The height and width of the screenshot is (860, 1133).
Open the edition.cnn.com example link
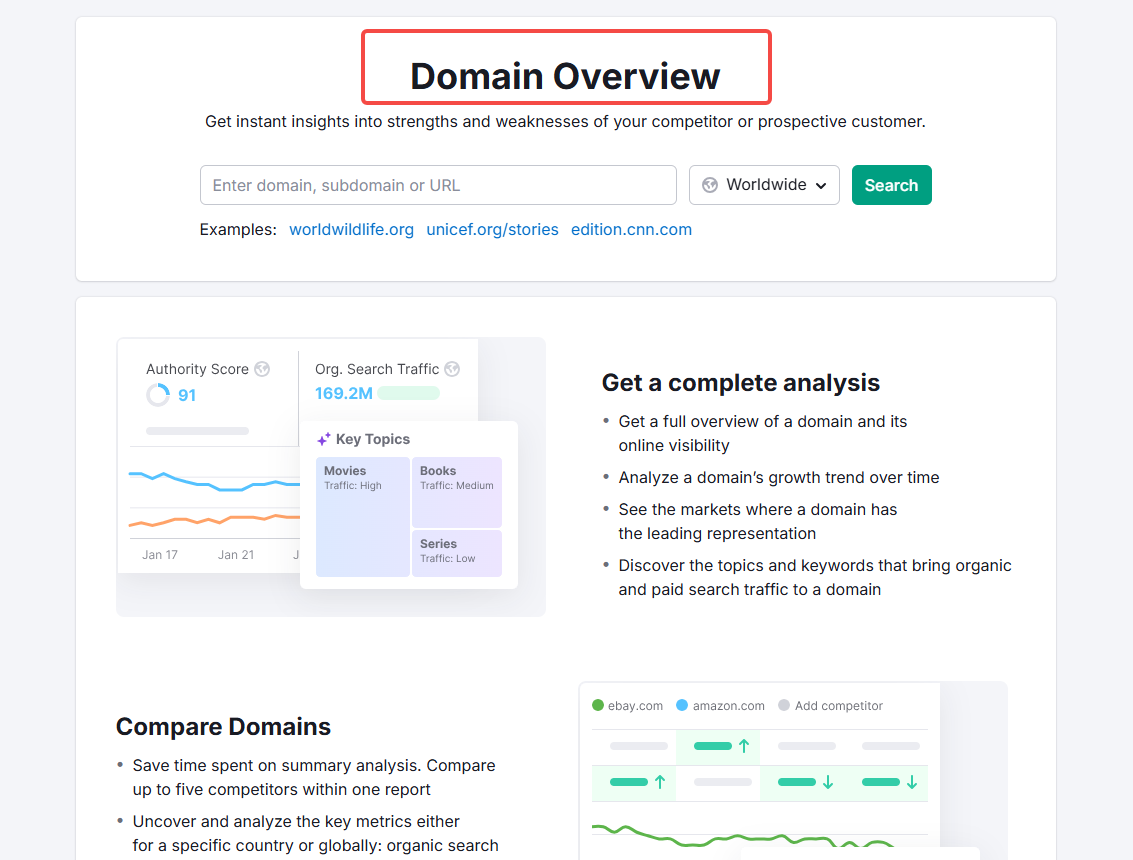tap(631, 229)
